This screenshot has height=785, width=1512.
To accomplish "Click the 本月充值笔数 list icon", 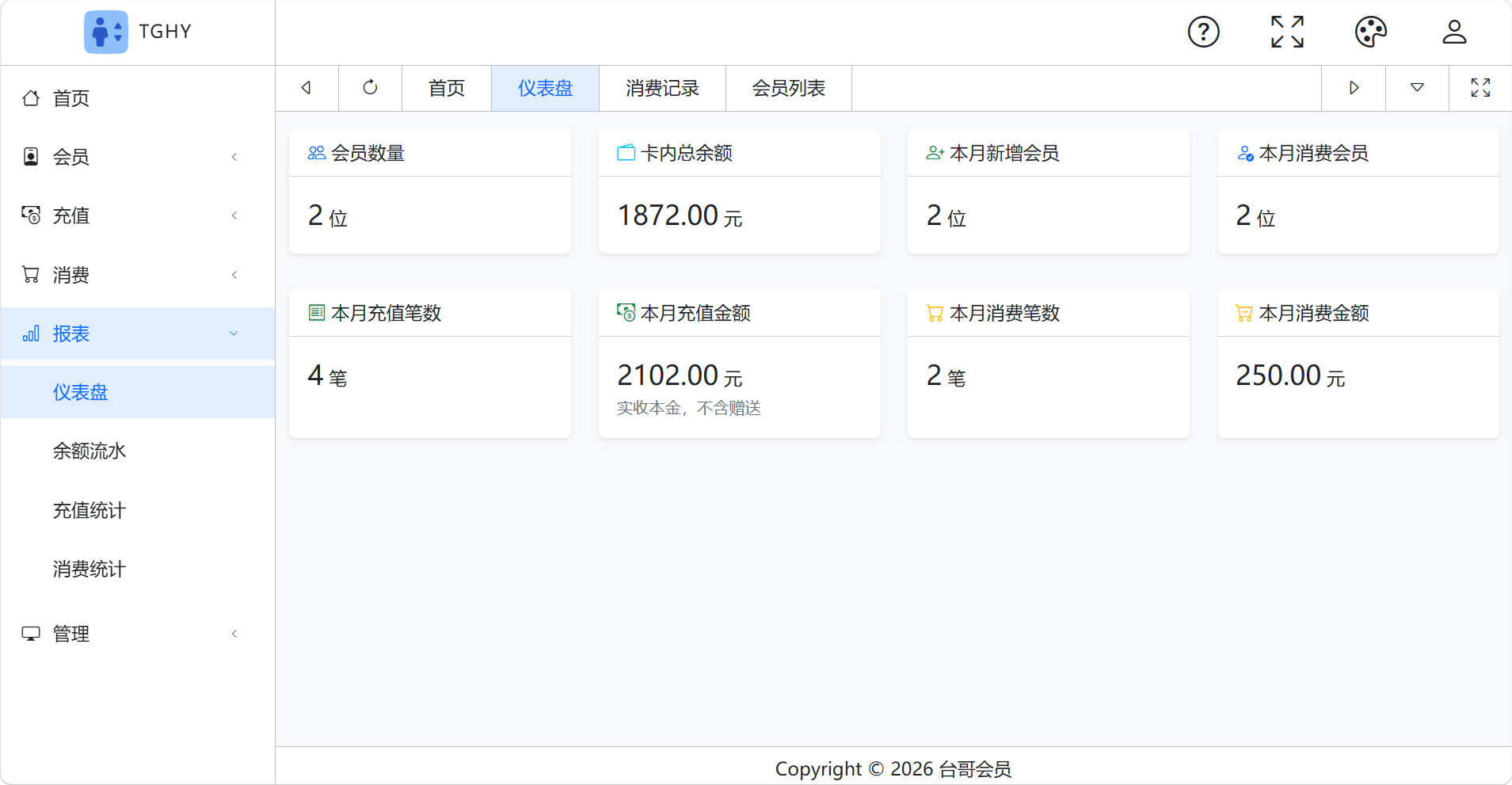I will pyautogui.click(x=317, y=313).
